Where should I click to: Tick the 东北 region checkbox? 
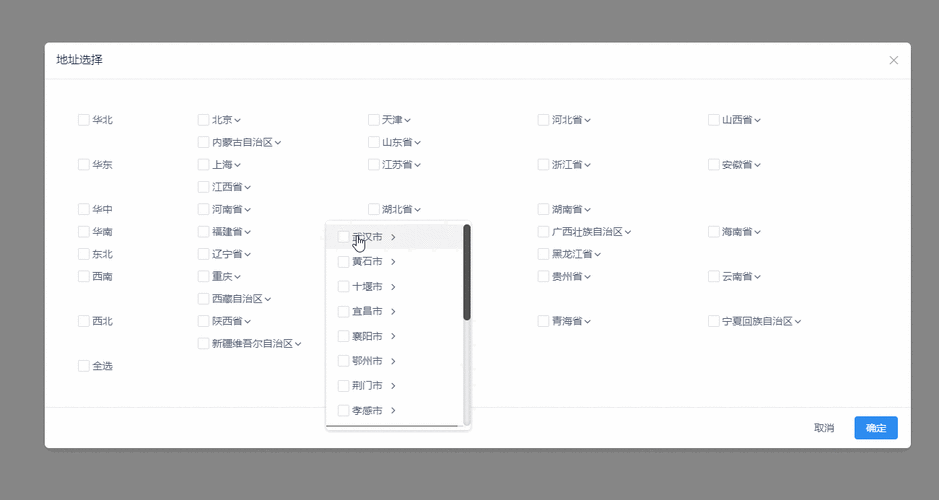(84, 254)
